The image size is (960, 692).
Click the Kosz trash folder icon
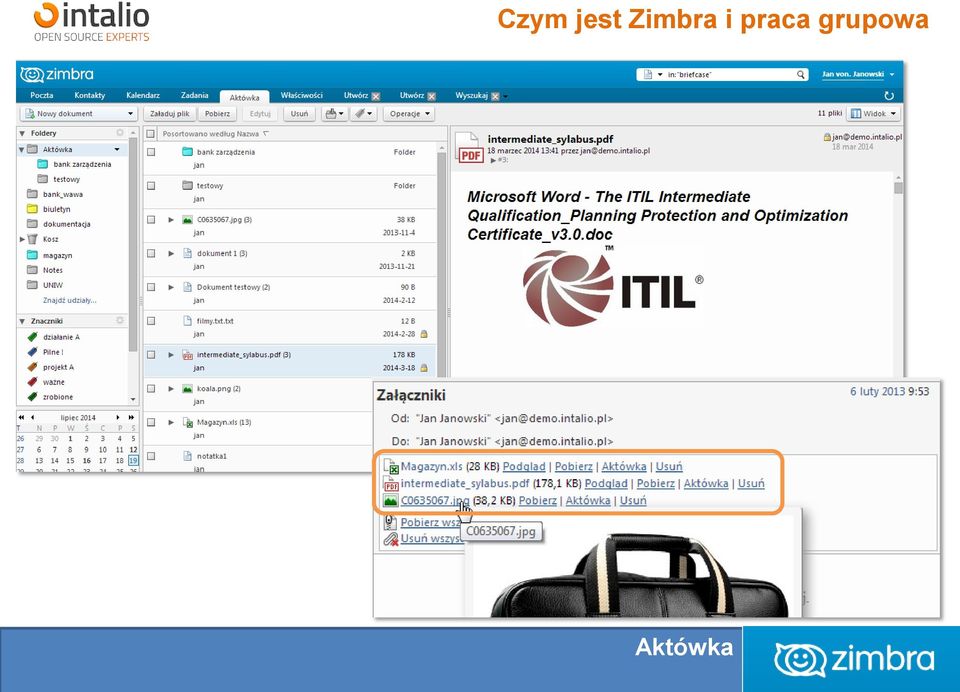point(32,239)
